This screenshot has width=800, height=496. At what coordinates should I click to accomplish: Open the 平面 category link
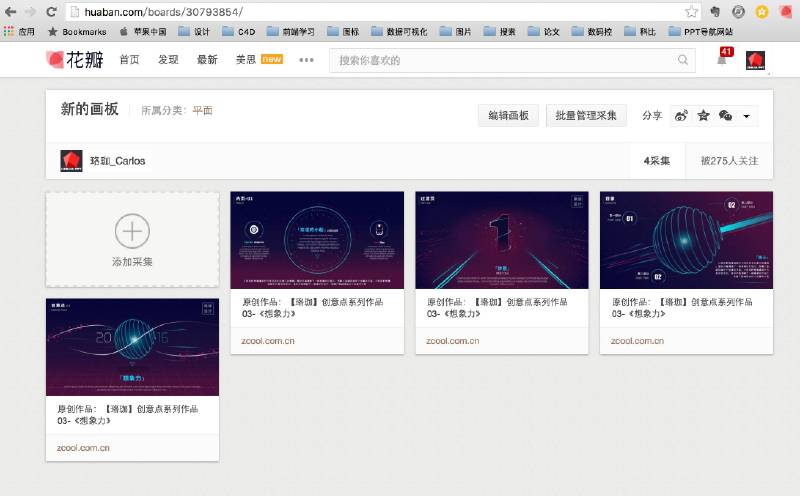pyautogui.click(x=203, y=110)
